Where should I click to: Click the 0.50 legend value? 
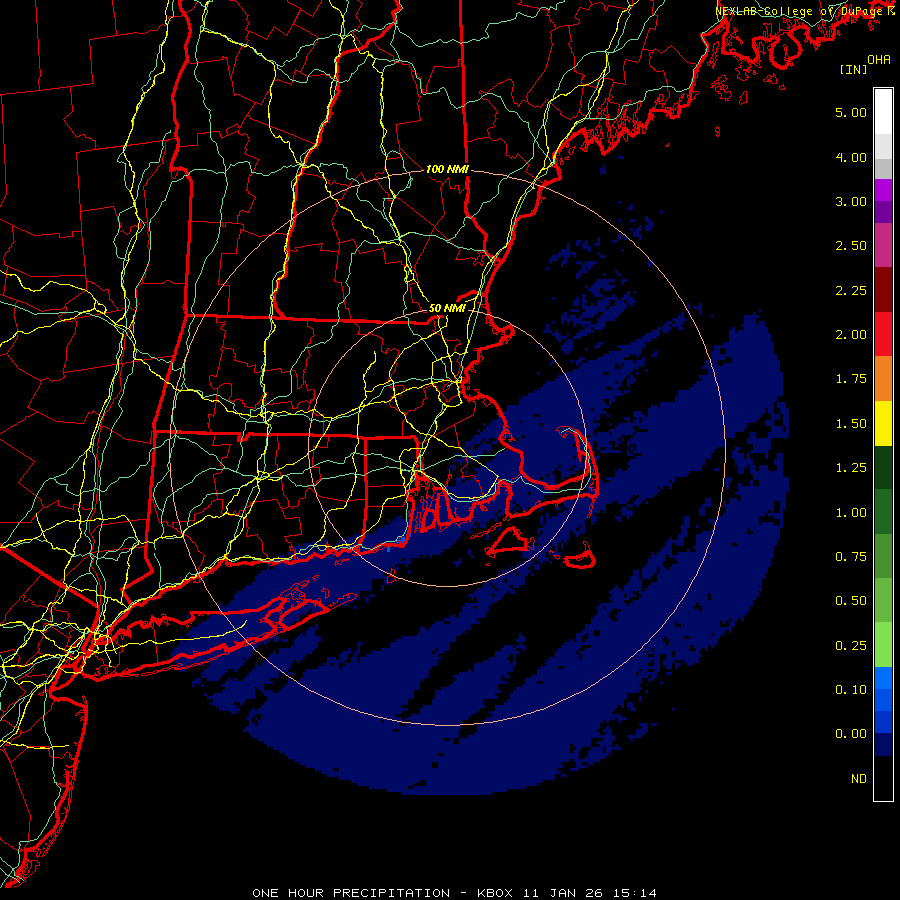(x=851, y=601)
